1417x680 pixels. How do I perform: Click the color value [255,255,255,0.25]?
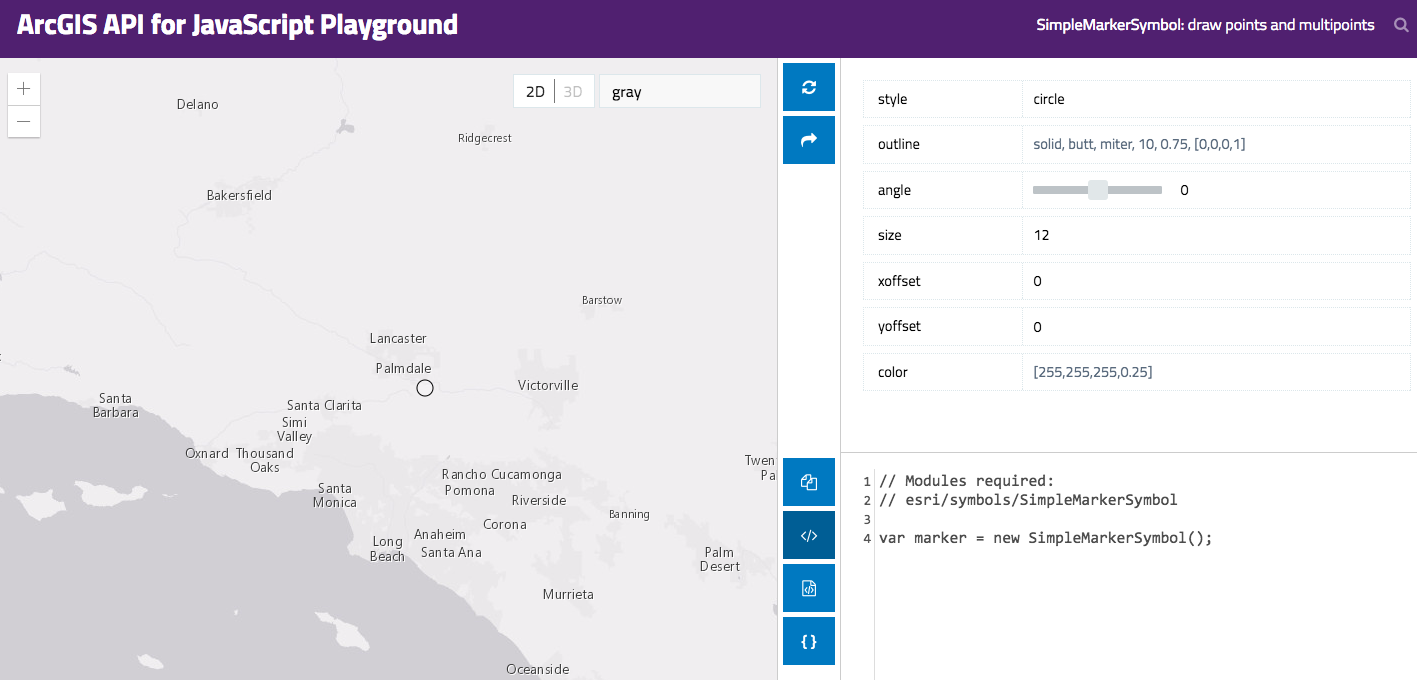[x=1092, y=372]
